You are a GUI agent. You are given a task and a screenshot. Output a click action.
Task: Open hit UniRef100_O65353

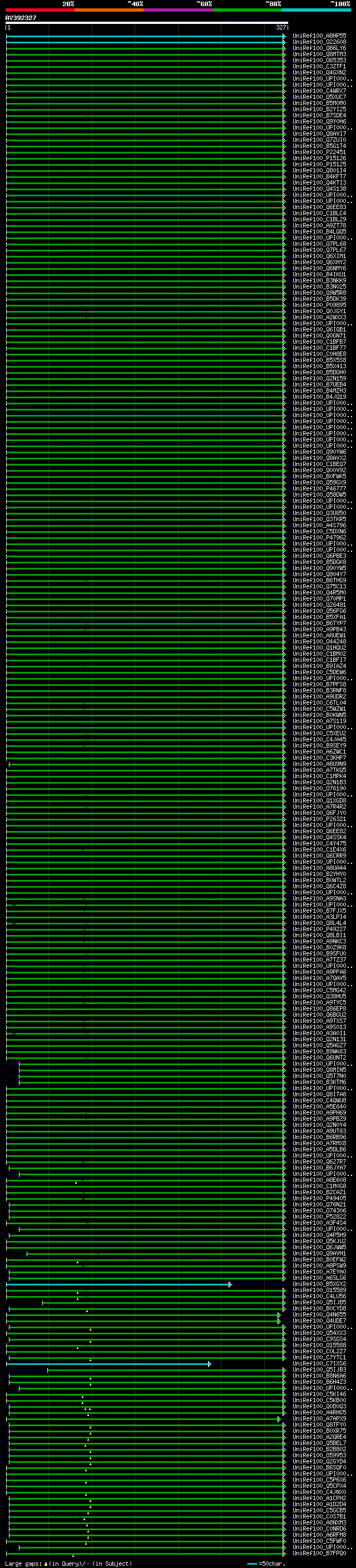point(319,60)
